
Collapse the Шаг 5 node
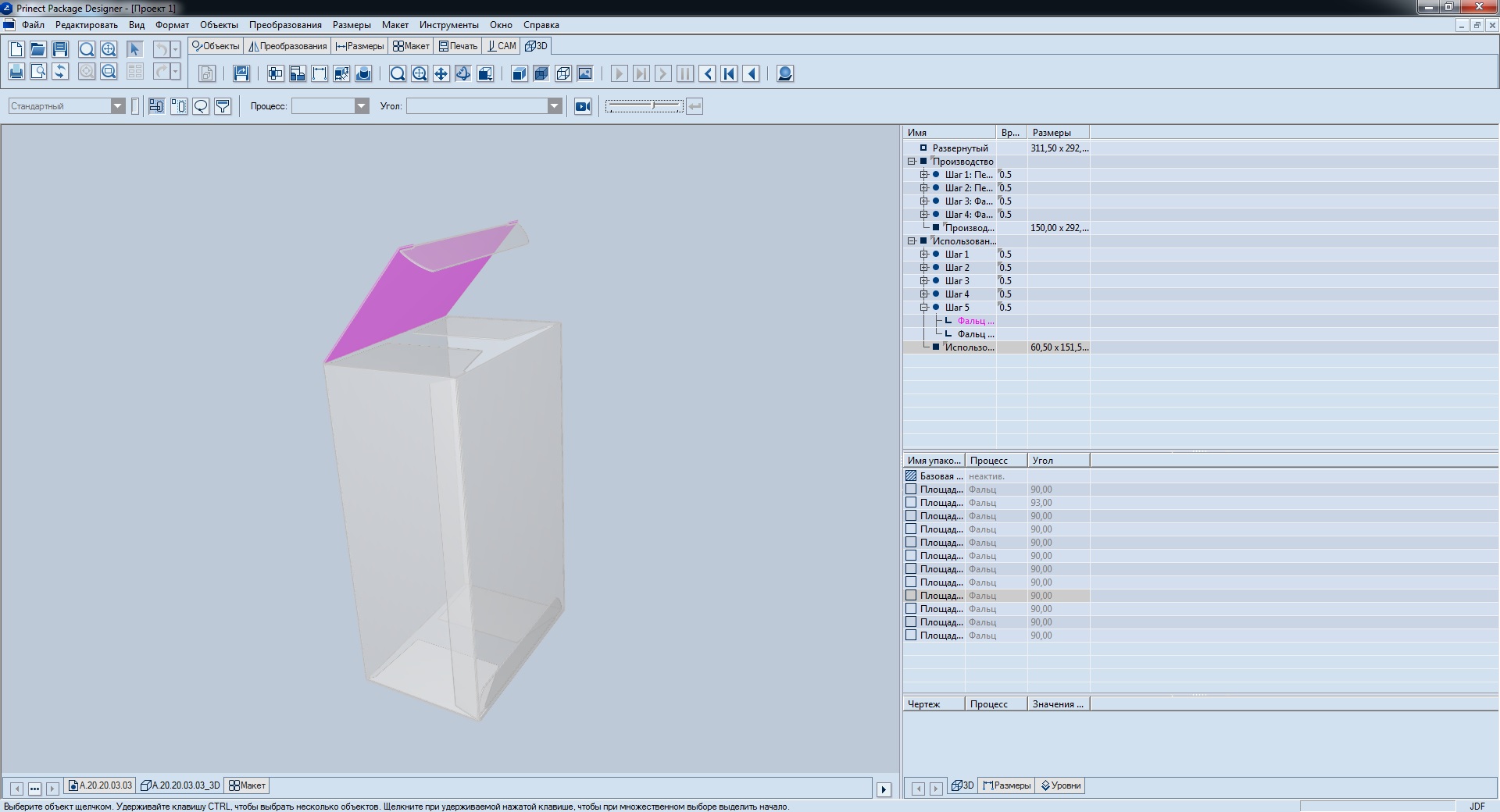click(x=923, y=307)
